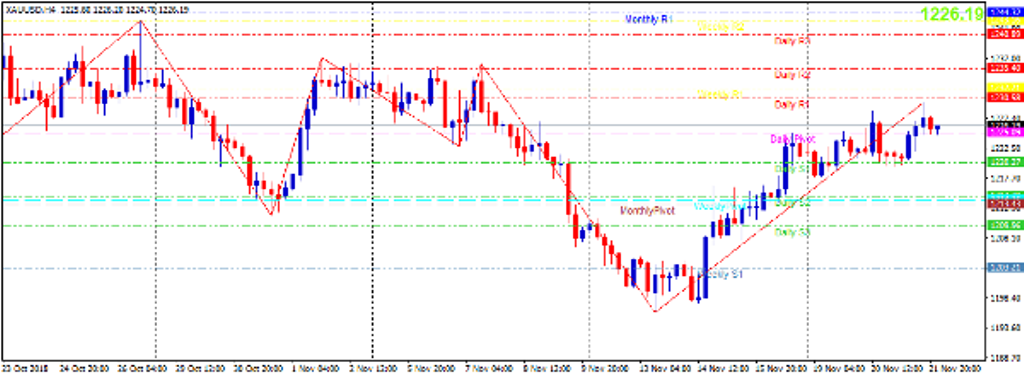Select the MonthlyPivot label text

(647, 210)
